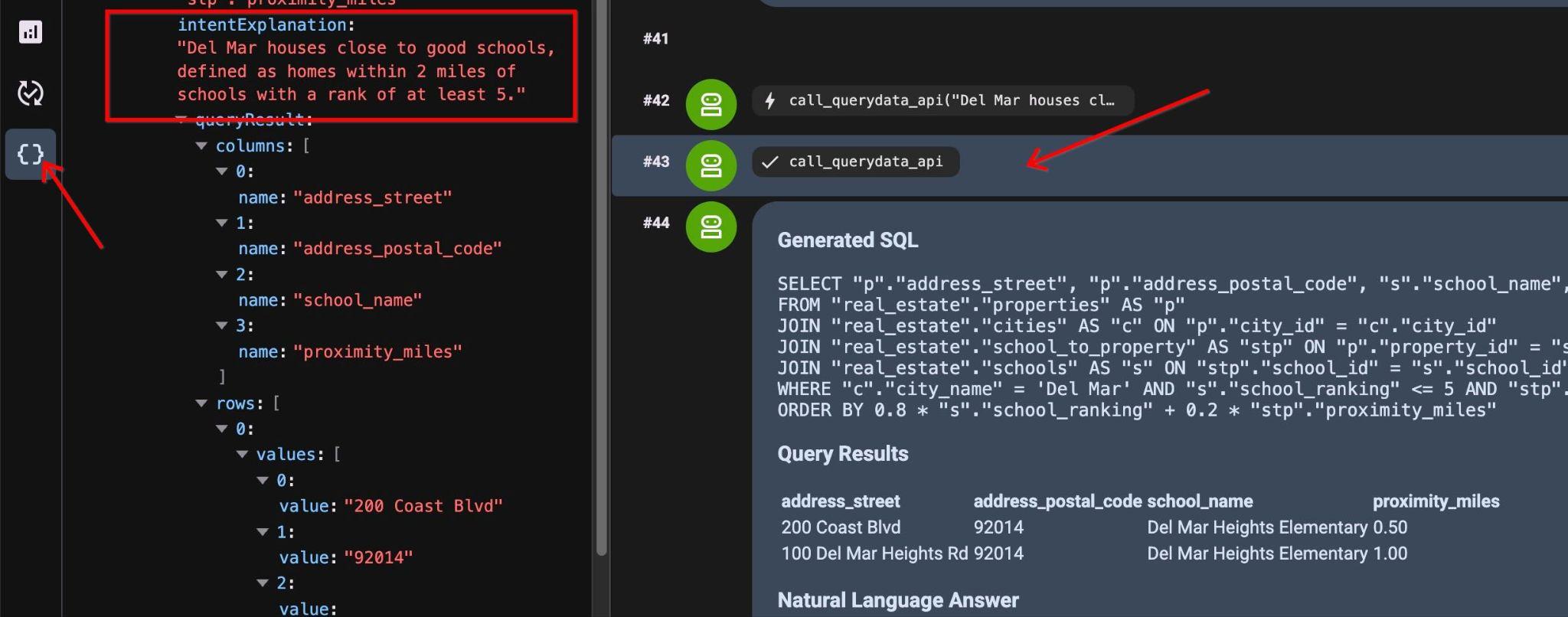The width and height of the screenshot is (1568, 617).
Task: Collapse the values array node
Action: point(242,455)
